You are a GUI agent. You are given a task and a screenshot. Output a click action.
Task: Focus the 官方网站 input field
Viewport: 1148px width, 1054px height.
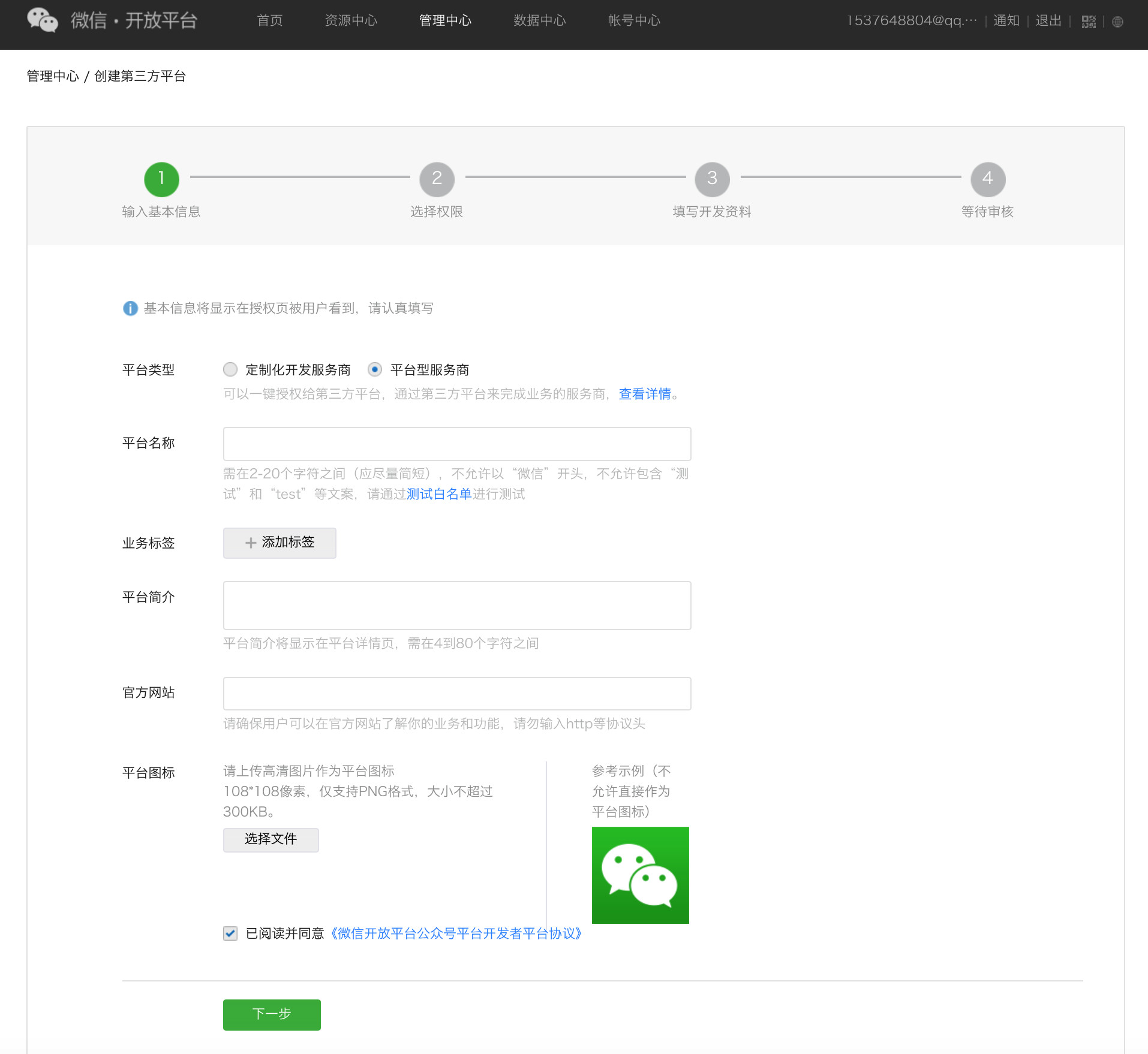[457, 694]
